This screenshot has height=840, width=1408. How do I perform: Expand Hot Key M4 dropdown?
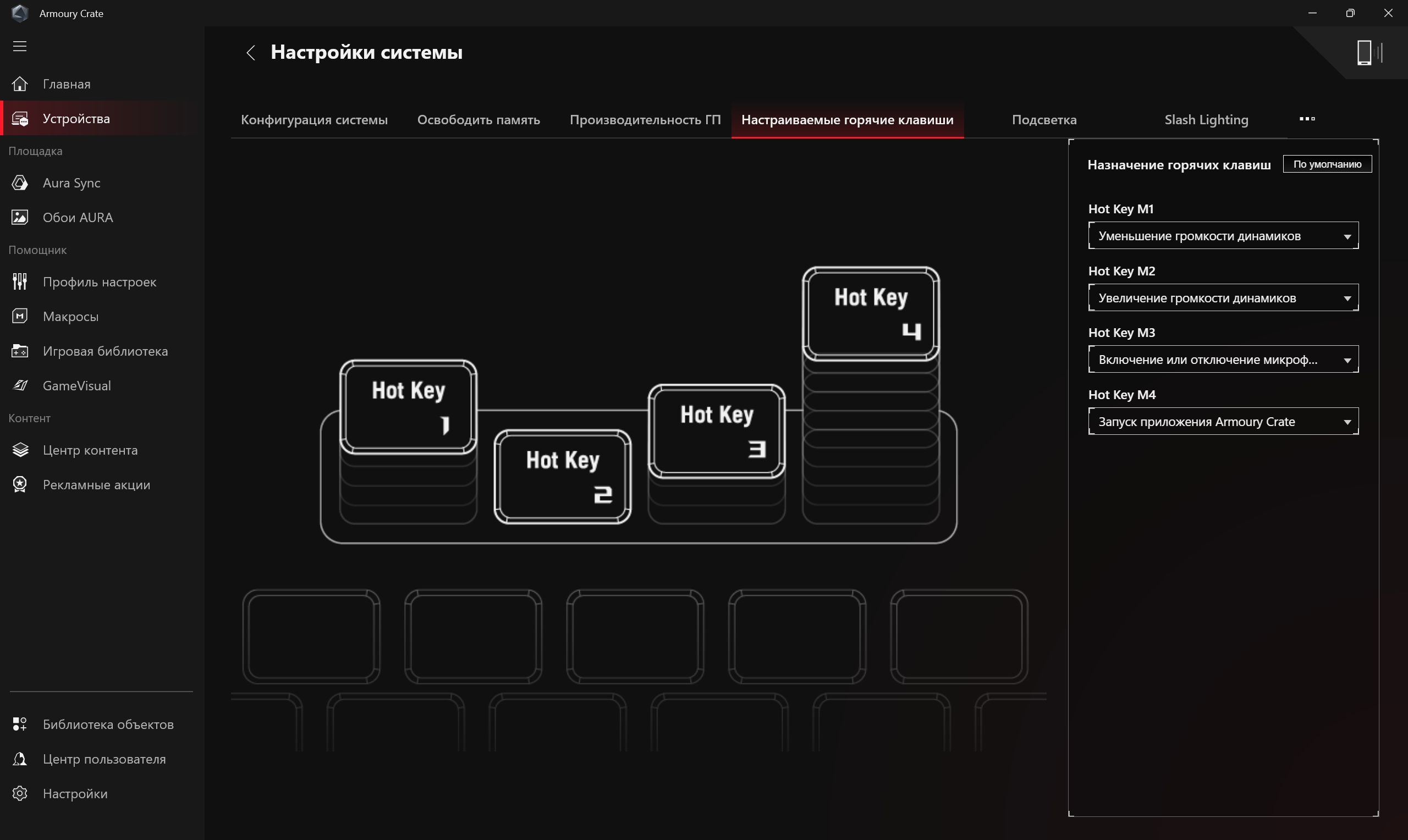tap(1223, 422)
